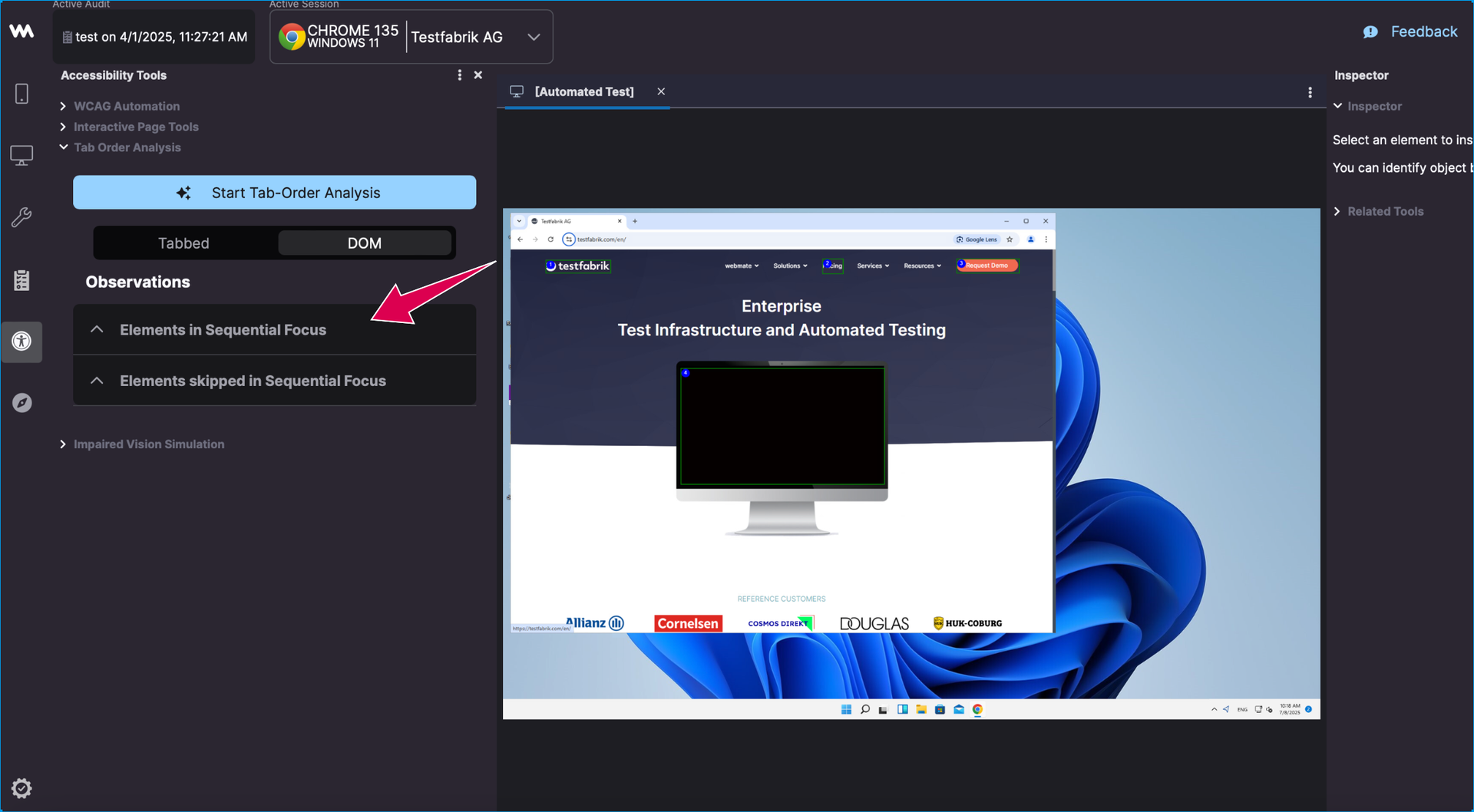Open the Chrome profile icon
The height and width of the screenshot is (812, 1474).
coord(1030,239)
